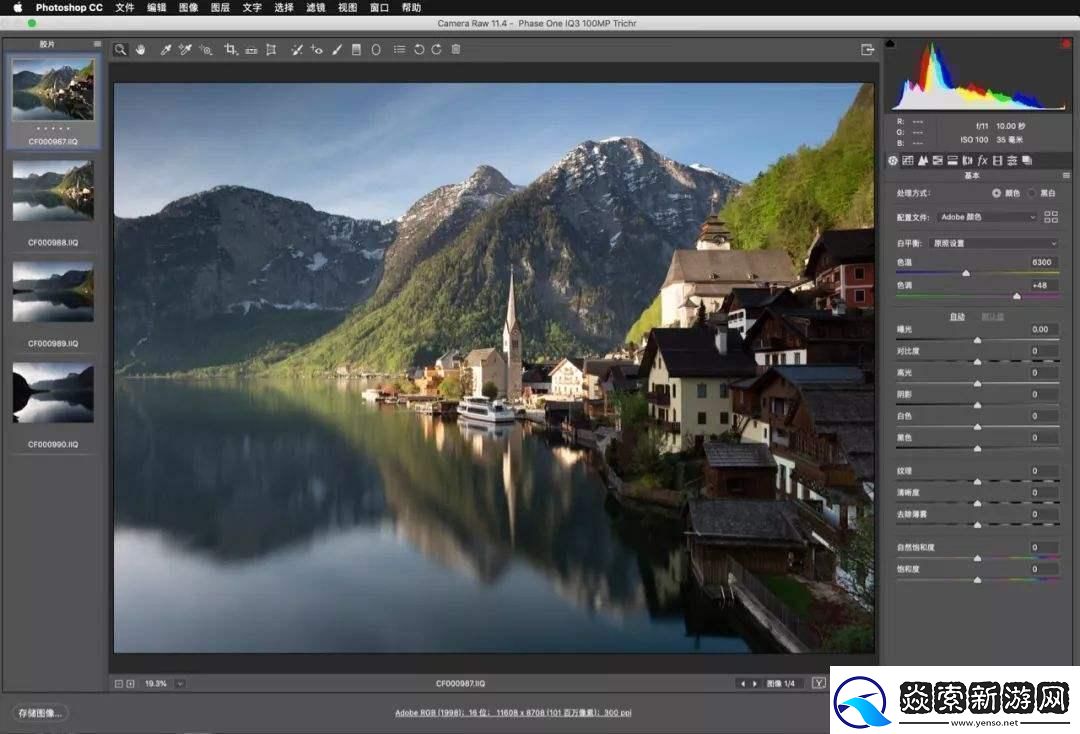Select 颜色 (color) treatment radio button
The height and width of the screenshot is (734, 1080).
point(996,193)
